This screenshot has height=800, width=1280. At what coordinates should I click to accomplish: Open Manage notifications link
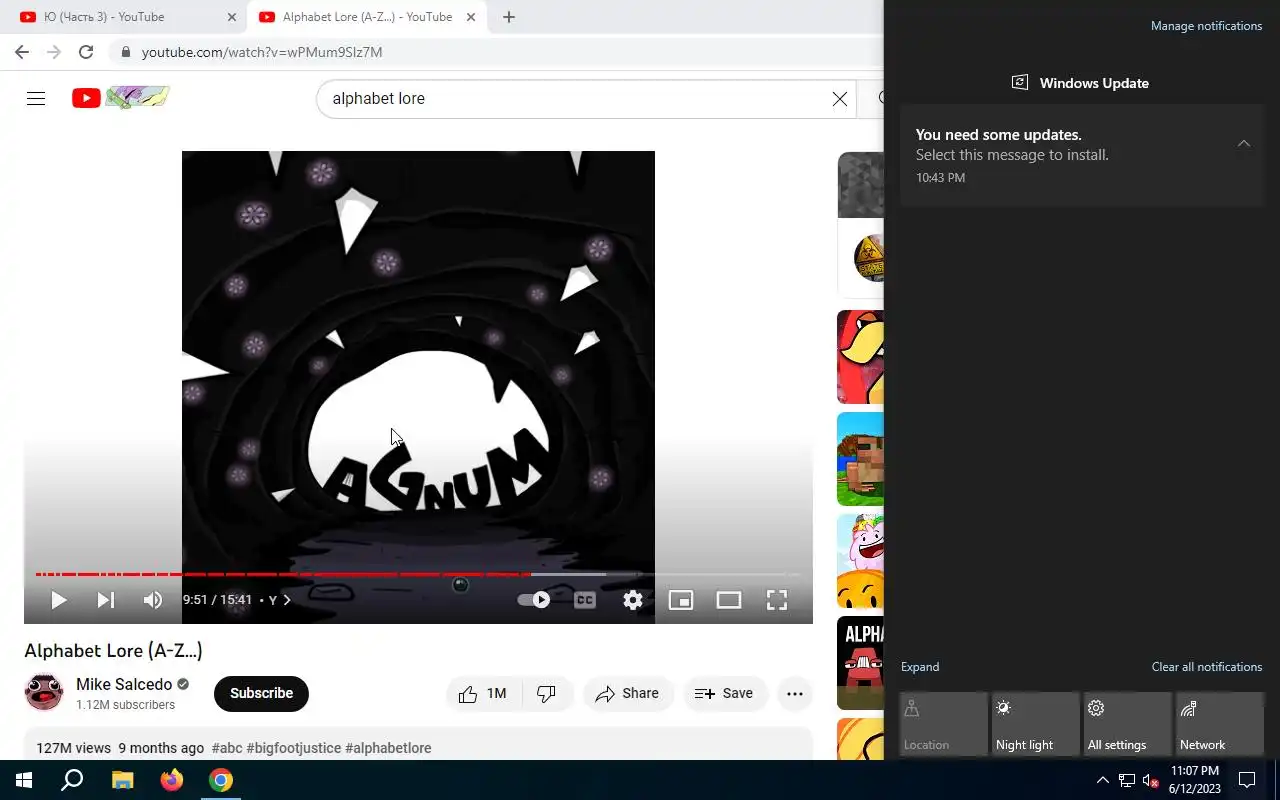coord(1206,26)
